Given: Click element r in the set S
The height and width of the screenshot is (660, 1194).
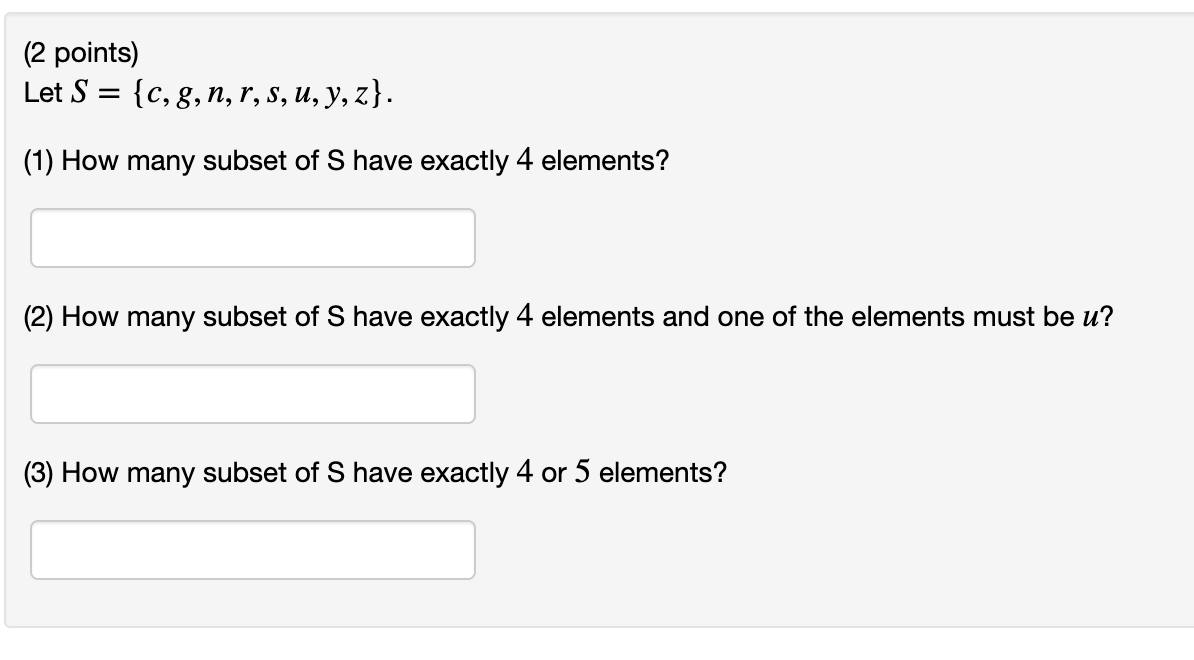Looking at the screenshot, I should click(x=245, y=94).
